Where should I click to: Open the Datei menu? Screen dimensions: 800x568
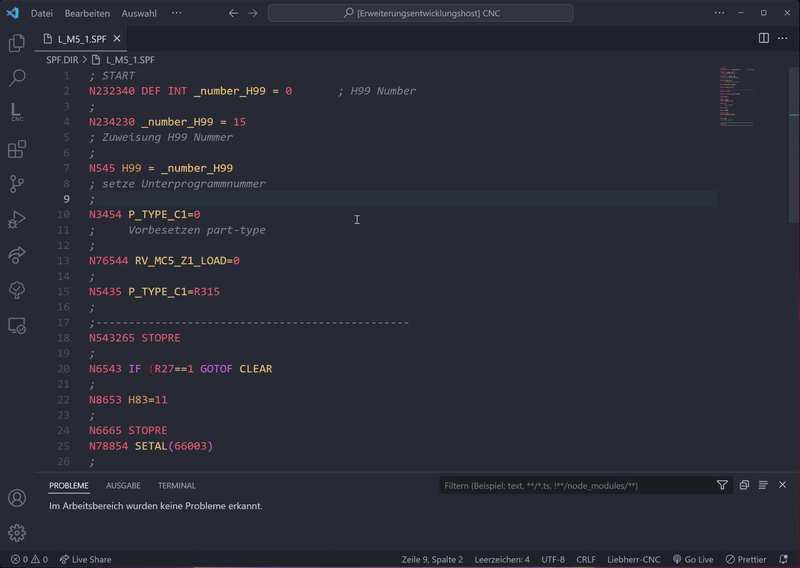click(x=42, y=13)
